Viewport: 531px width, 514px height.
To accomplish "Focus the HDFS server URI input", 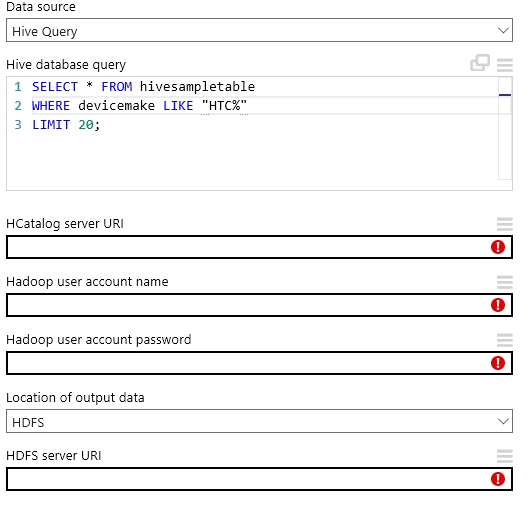I will tap(259, 479).
